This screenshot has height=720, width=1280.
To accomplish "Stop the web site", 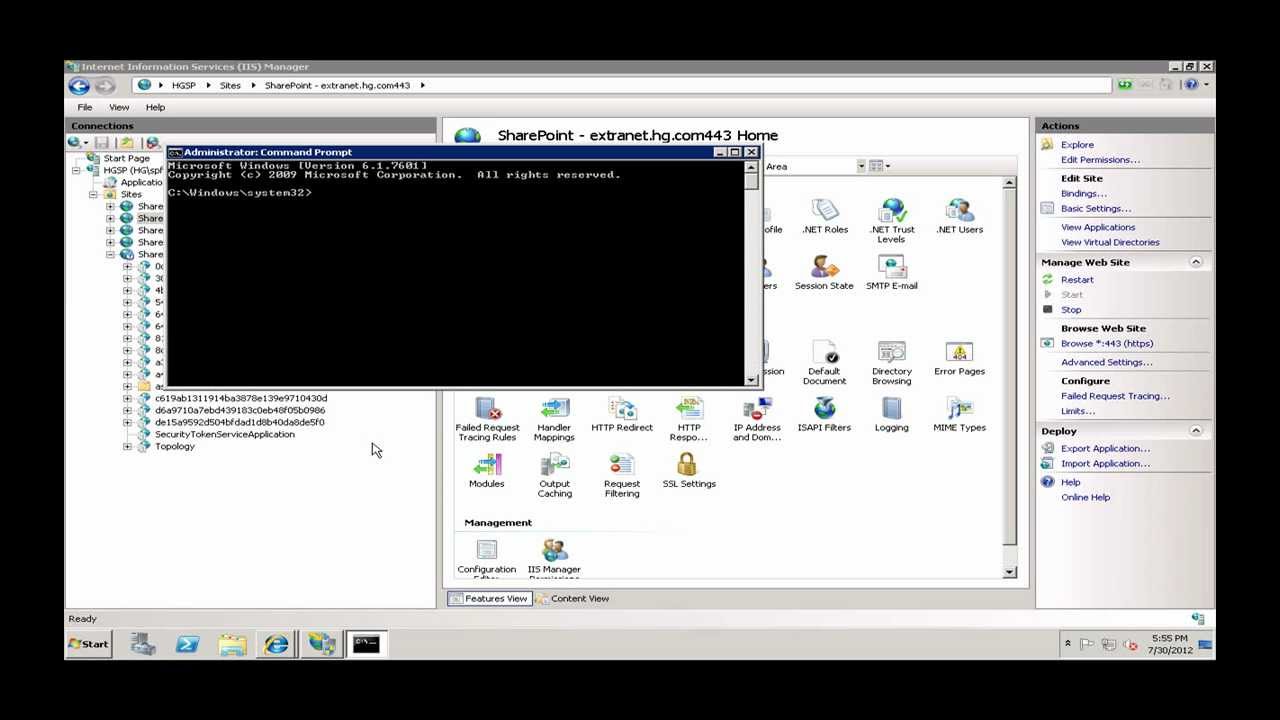I will point(1071,310).
